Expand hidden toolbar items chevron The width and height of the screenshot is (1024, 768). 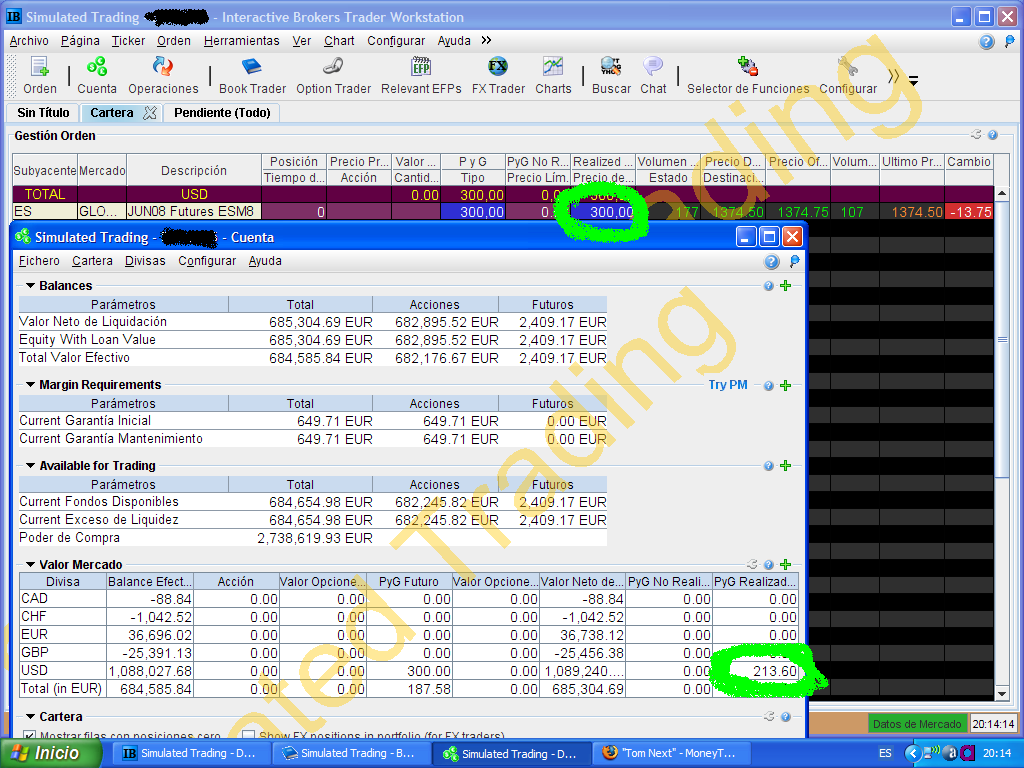pyautogui.click(x=893, y=77)
